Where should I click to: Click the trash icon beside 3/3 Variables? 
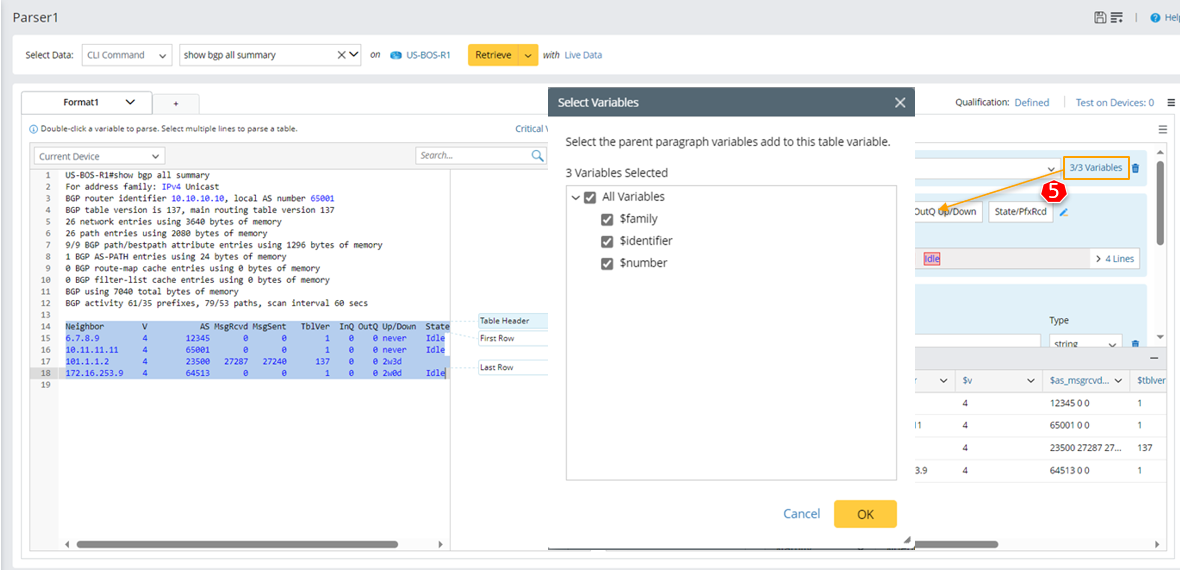(1135, 168)
